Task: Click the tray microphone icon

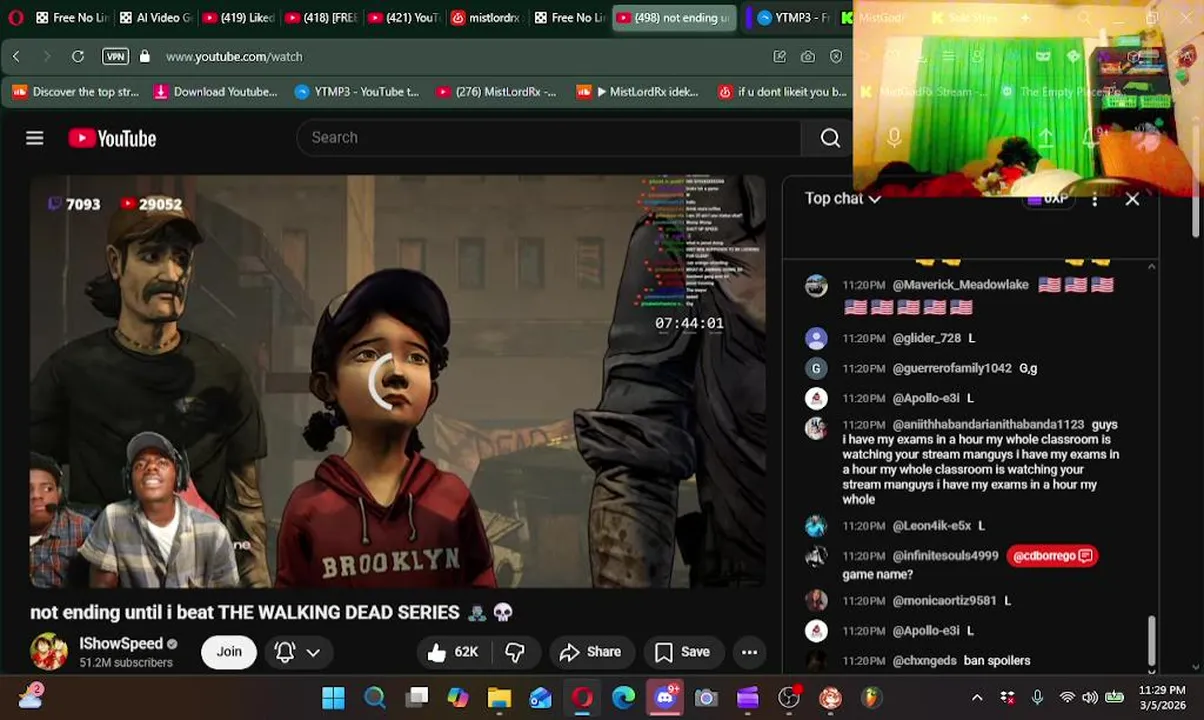Action: 1037,698
